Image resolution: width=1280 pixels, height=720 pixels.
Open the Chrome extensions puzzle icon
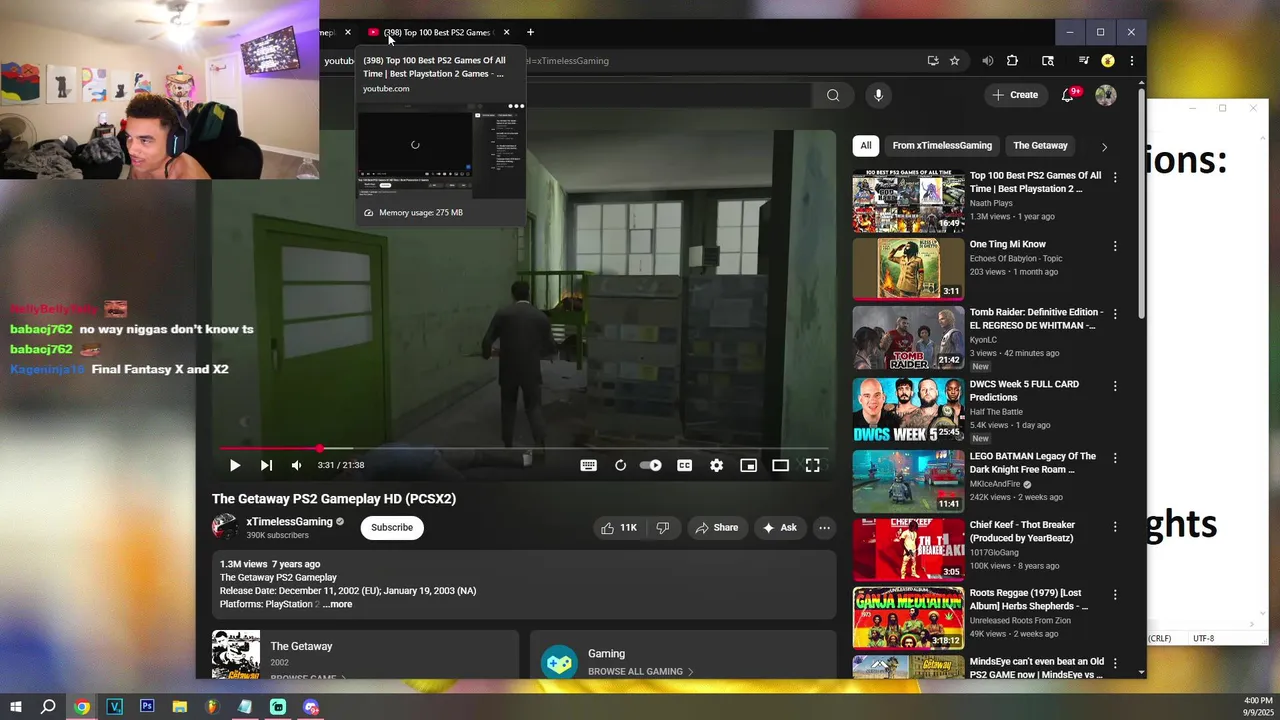pyautogui.click(x=1012, y=61)
